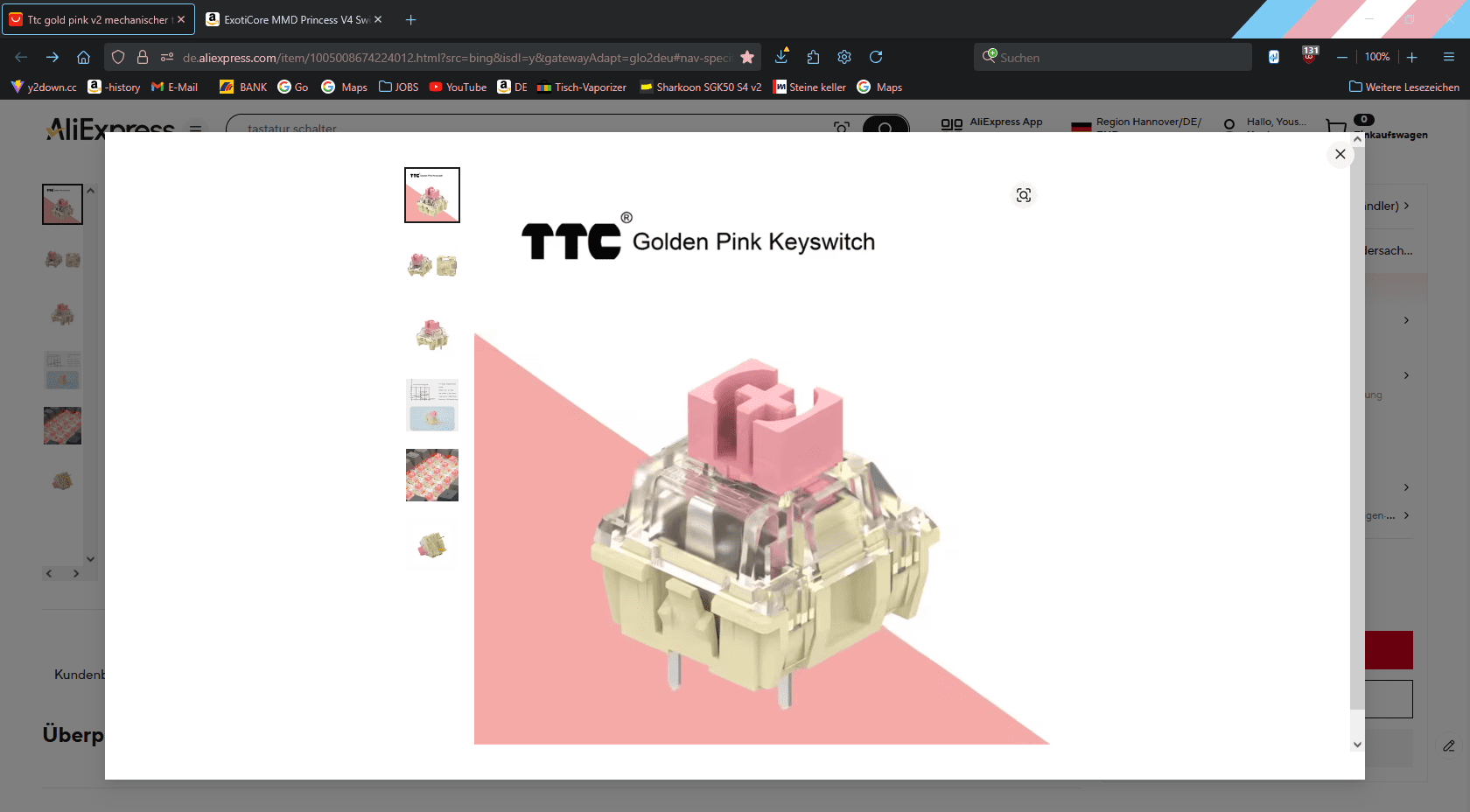Reload the current page
1470x812 pixels.
pos(876,57)
